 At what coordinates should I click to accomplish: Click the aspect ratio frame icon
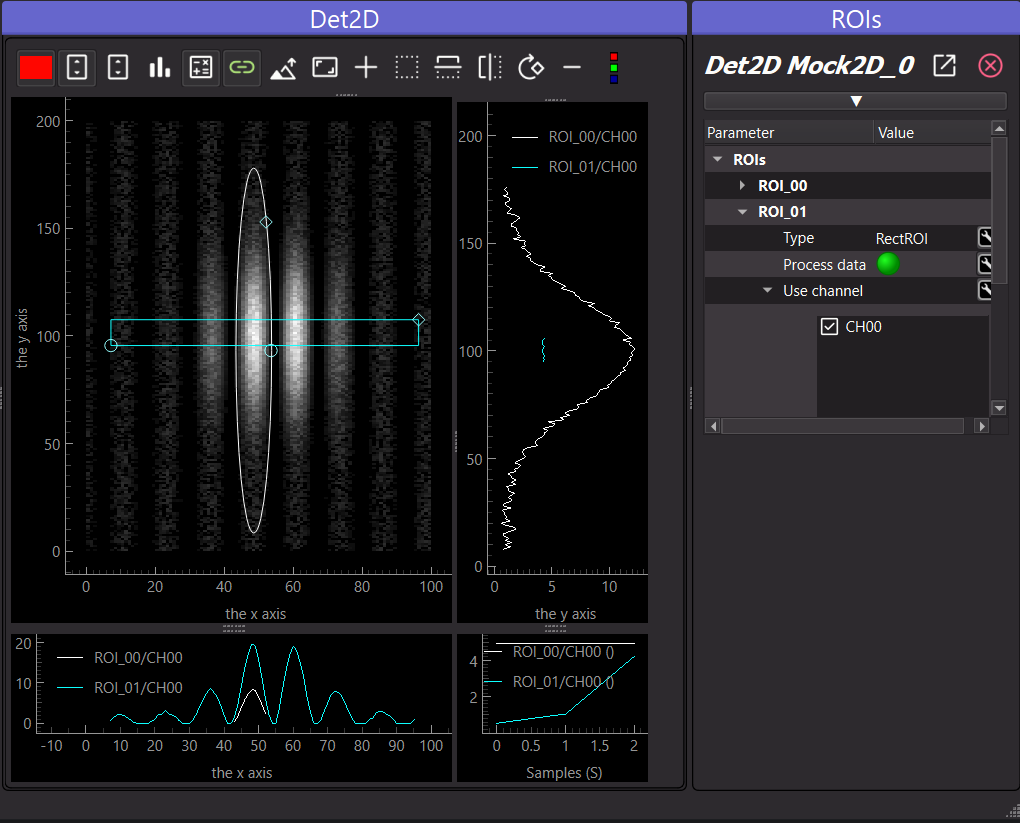tap(325, 68)
